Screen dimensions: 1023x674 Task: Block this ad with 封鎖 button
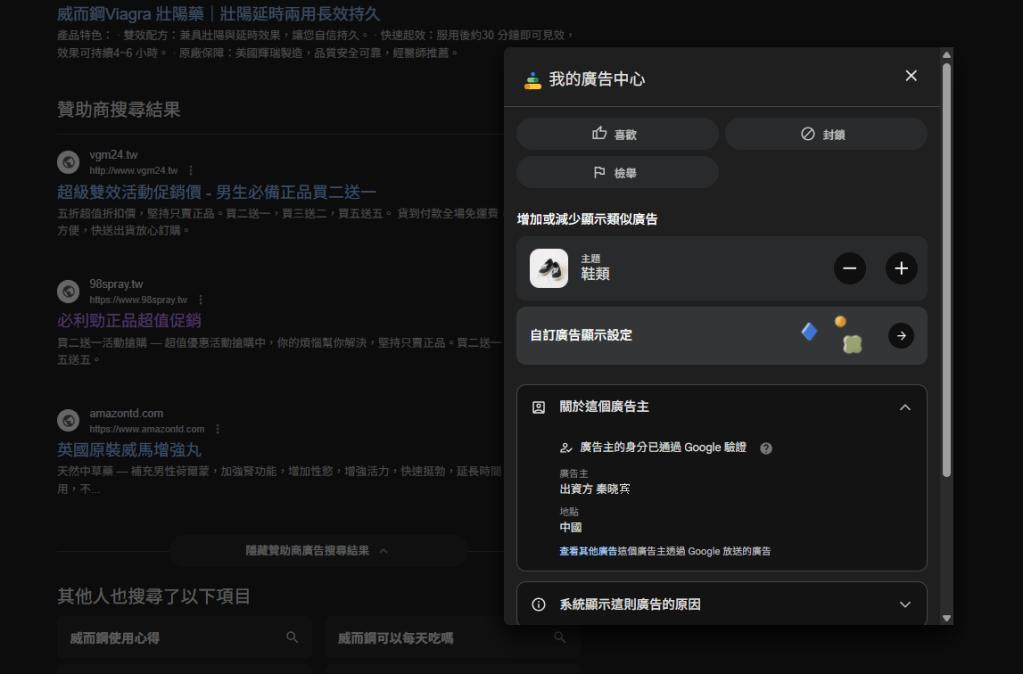click(x=825, y=134)
